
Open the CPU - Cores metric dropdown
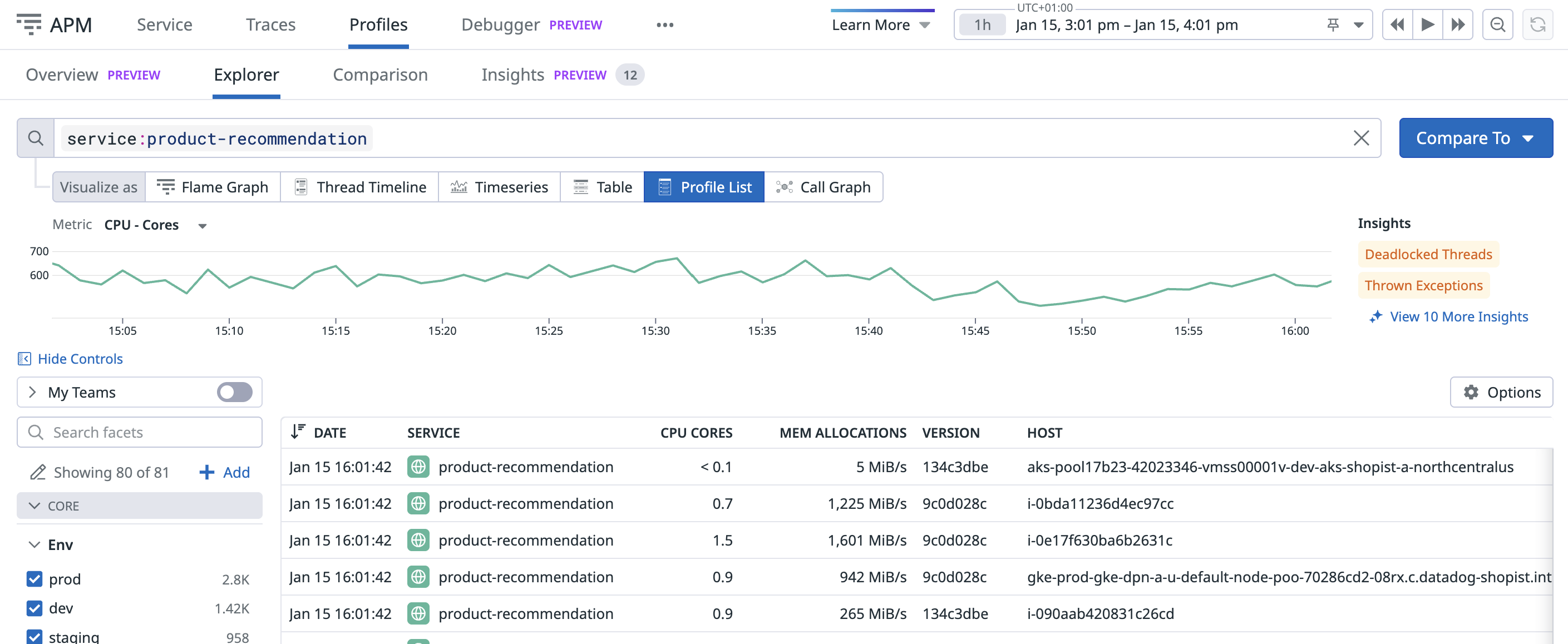click(x=155, y=225)
